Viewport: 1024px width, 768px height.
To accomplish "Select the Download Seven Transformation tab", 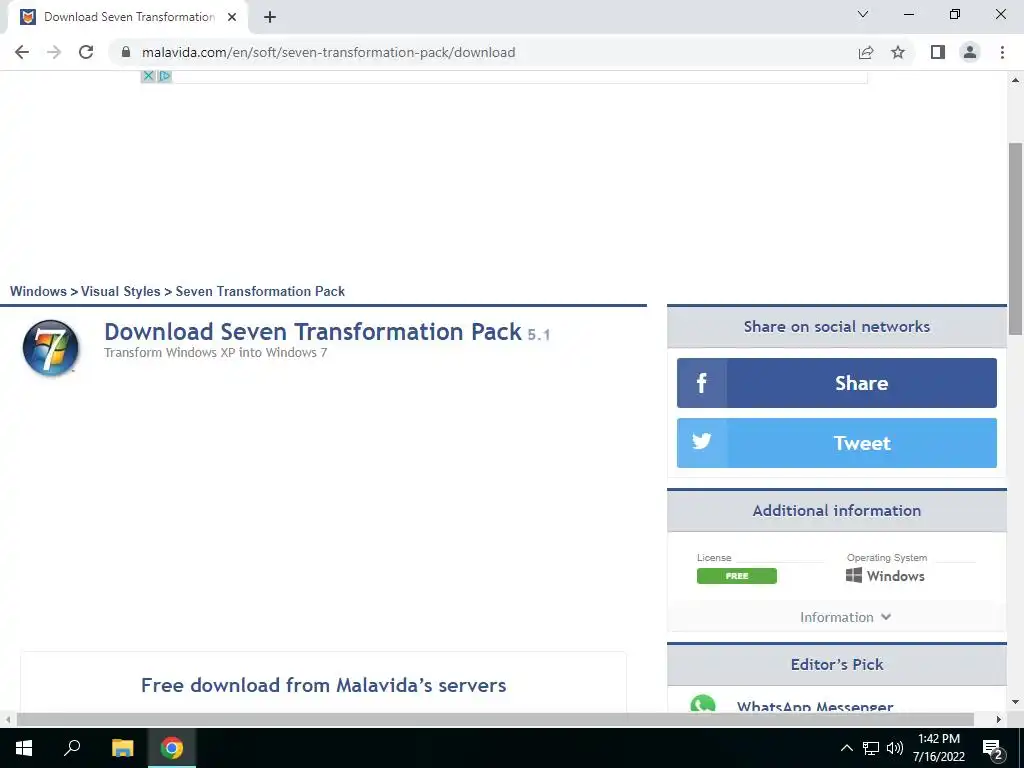I will [x=128, y=18].
